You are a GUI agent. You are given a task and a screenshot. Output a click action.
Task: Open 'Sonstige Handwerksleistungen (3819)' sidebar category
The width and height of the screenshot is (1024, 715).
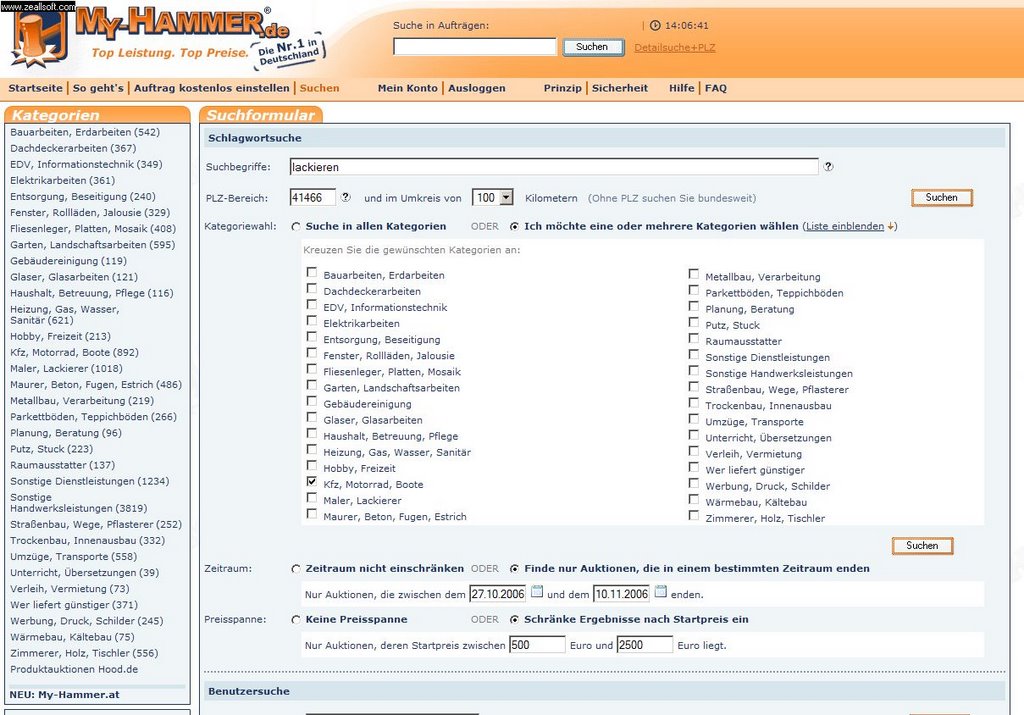point(78,503)
